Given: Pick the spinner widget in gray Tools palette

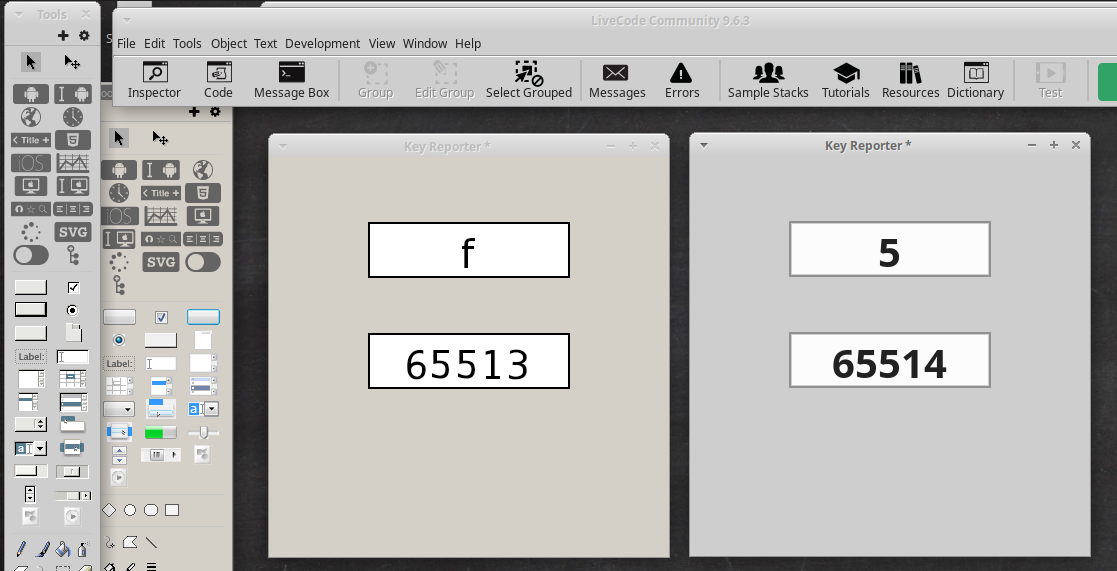Looking at the screenshot, I should click(x=31, y=232).
